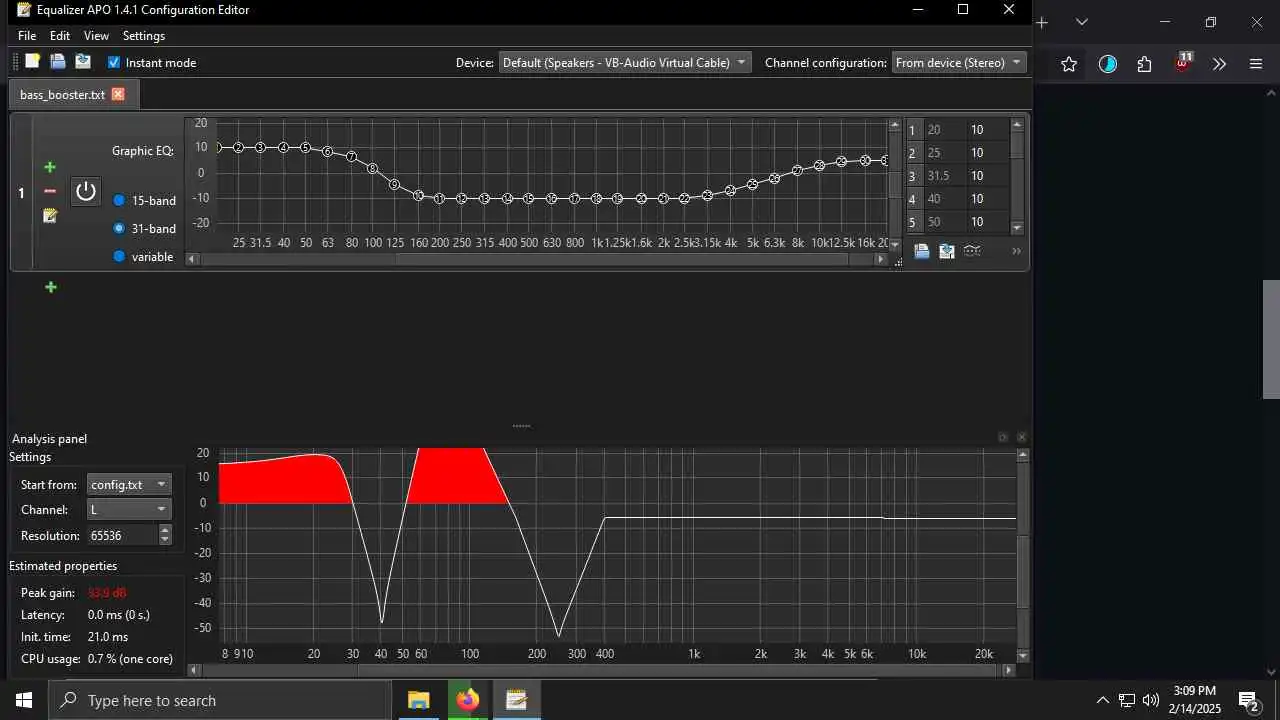Close the Analysis panel
Screen dimensions: 1280x720
click(x=1022, y=437)
